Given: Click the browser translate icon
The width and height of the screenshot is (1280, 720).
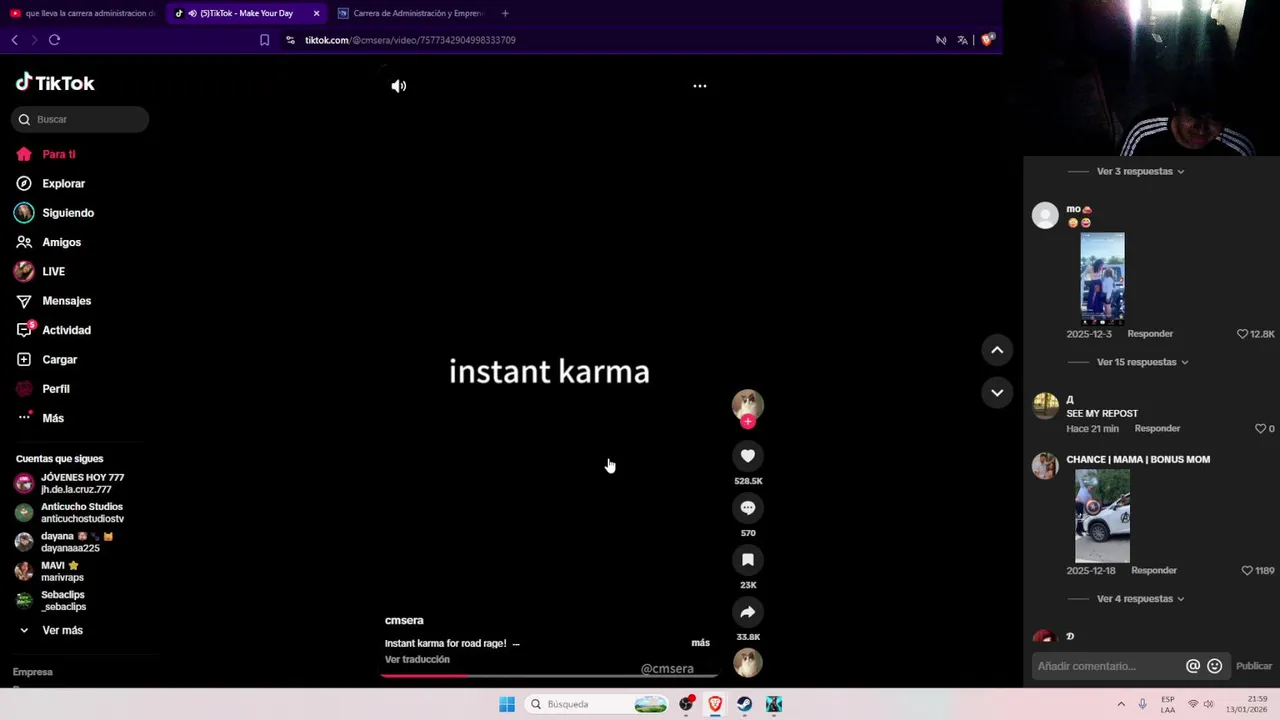Looking at the screenshot, I should point(962,40).
